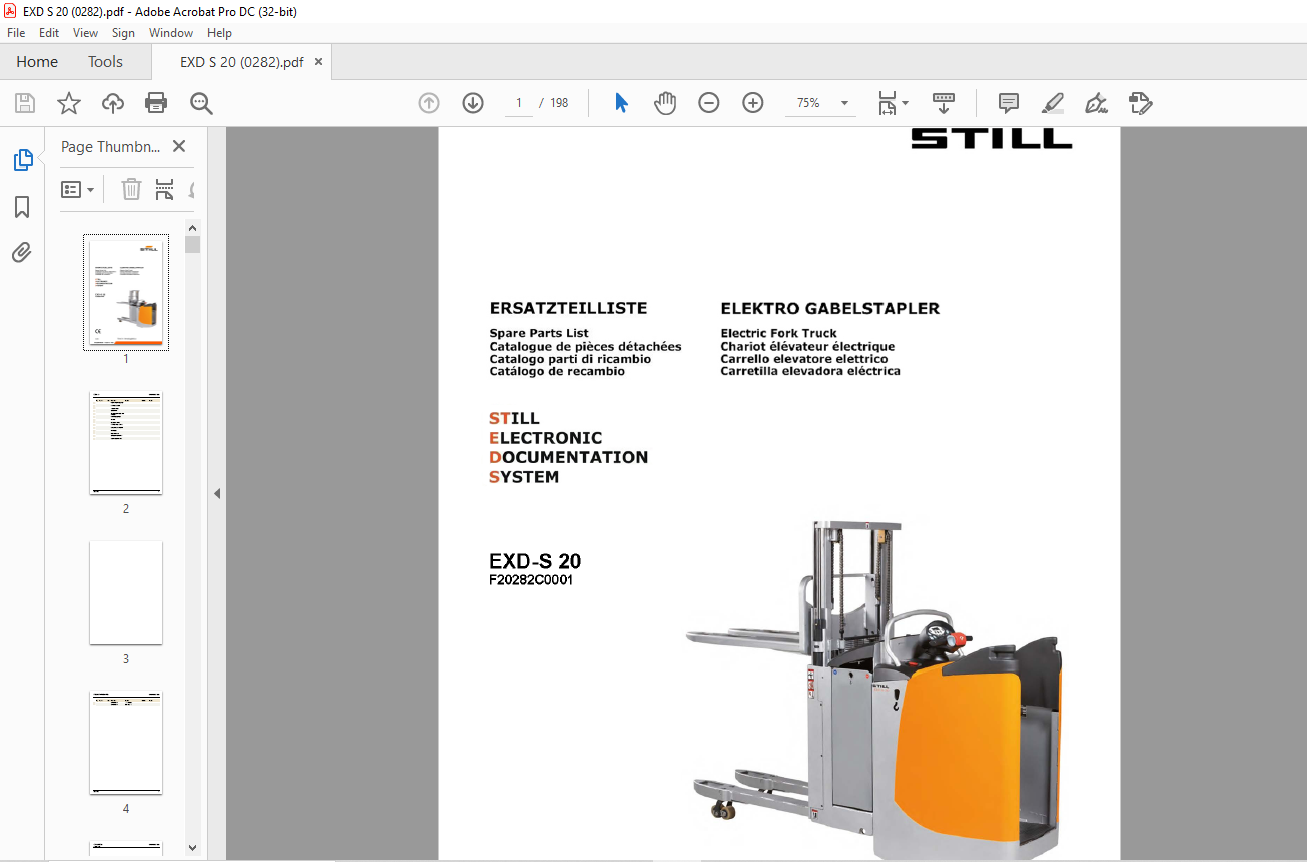Click 'Carretilla elevadora eléctrica' text
1307x862 pixels.
pyautogui.click(x=811, y=371)
